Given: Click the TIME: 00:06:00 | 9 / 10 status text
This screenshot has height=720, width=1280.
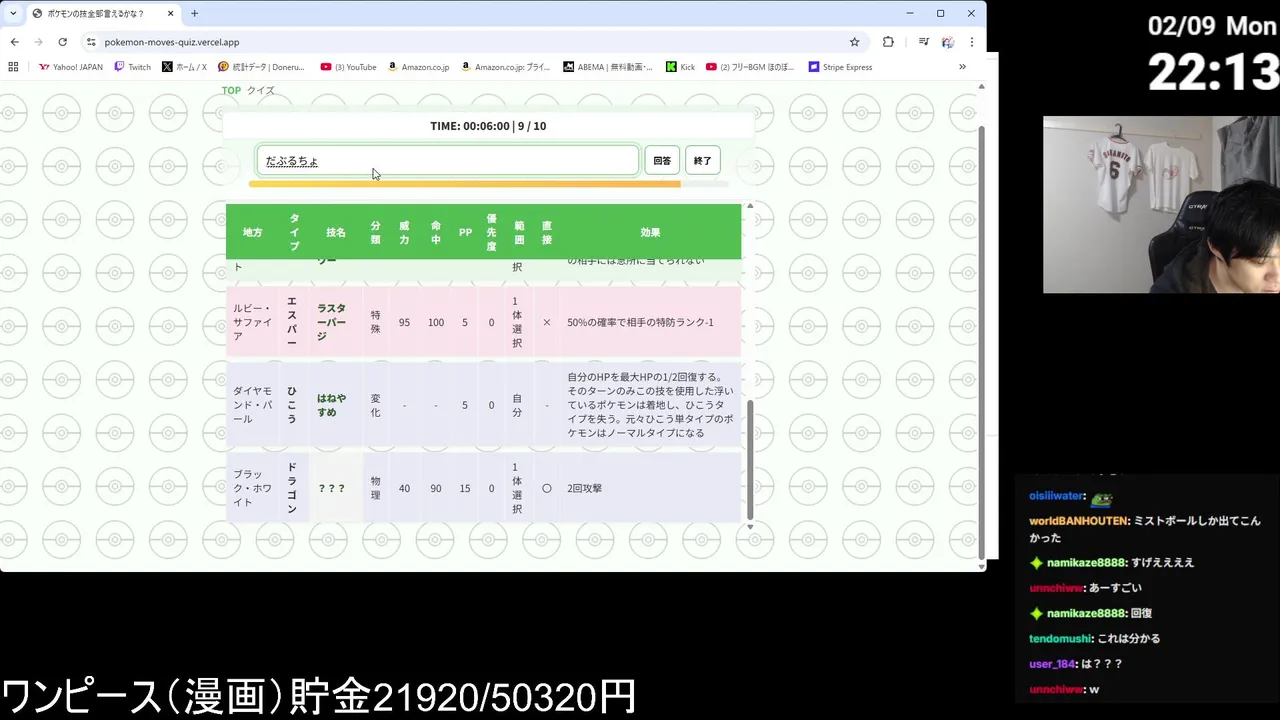Looking at the screenshot, I should pos(488,126).
